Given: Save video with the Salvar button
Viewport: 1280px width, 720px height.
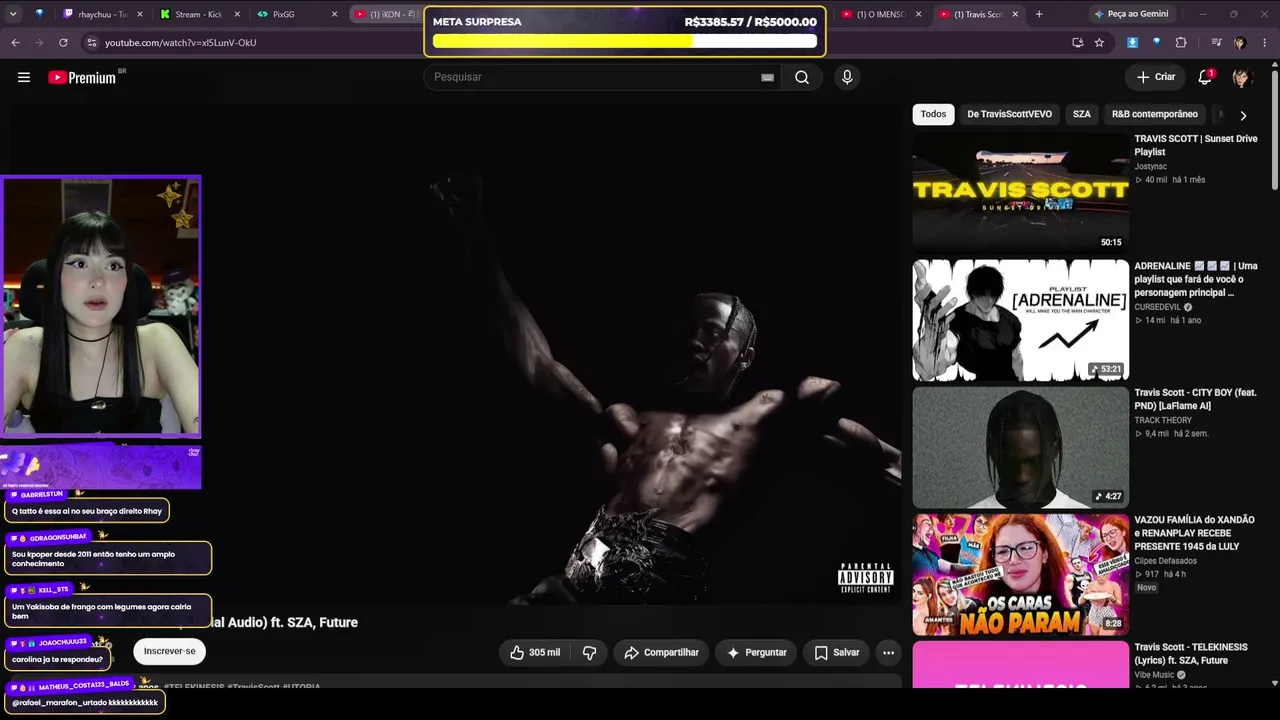Looking at the screenshot, I should coord(836,652).
